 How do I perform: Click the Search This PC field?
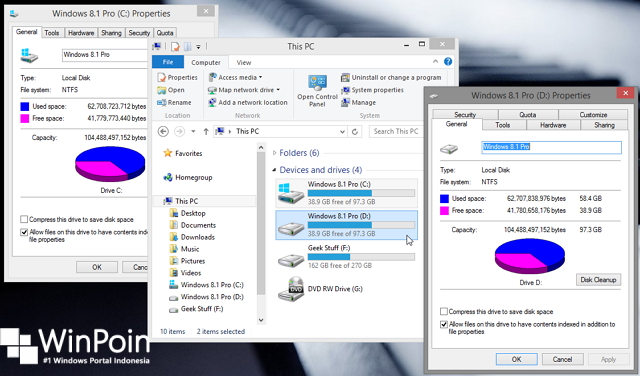[396, 131]
